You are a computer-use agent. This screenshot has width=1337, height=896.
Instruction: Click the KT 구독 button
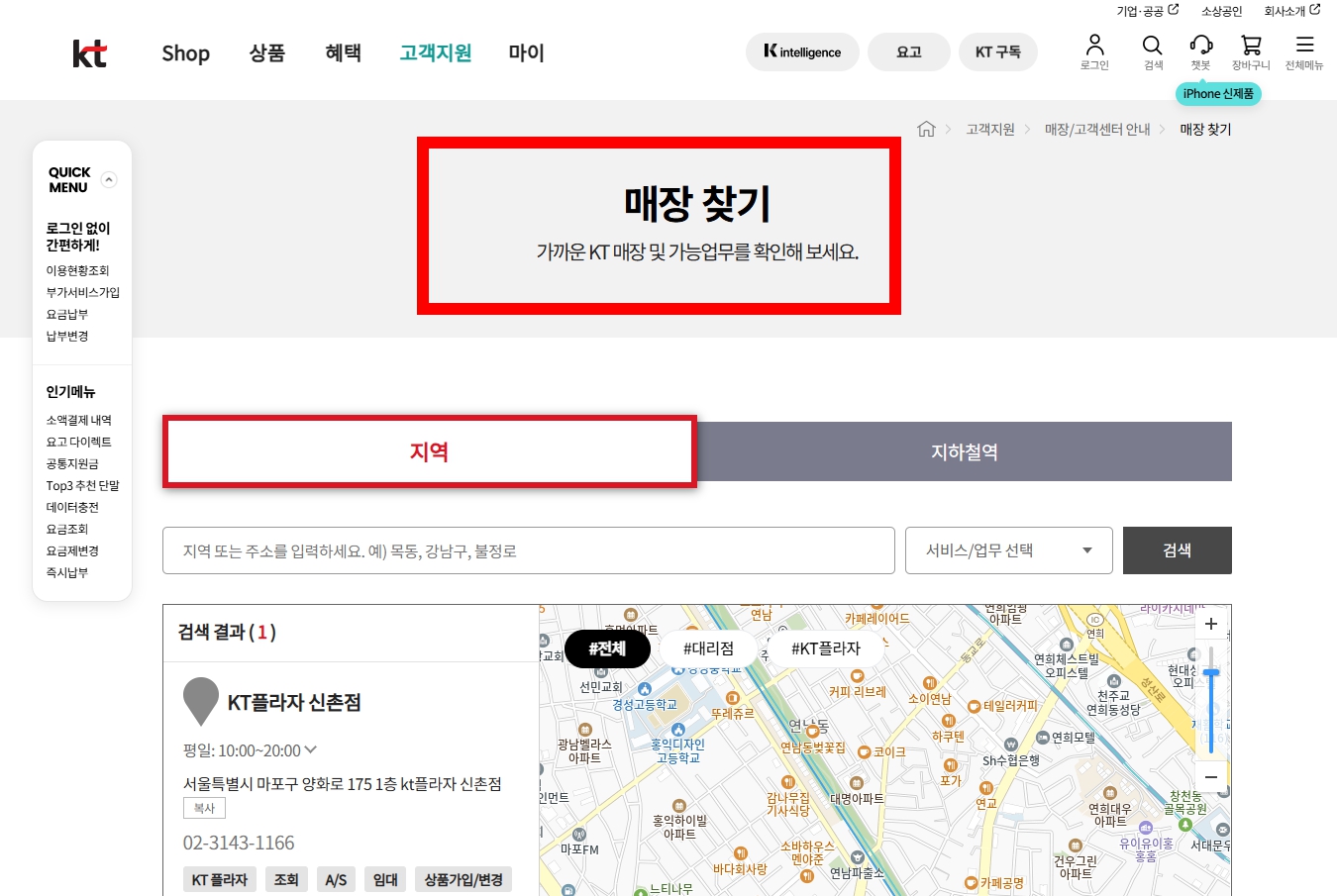pos(997,51)
